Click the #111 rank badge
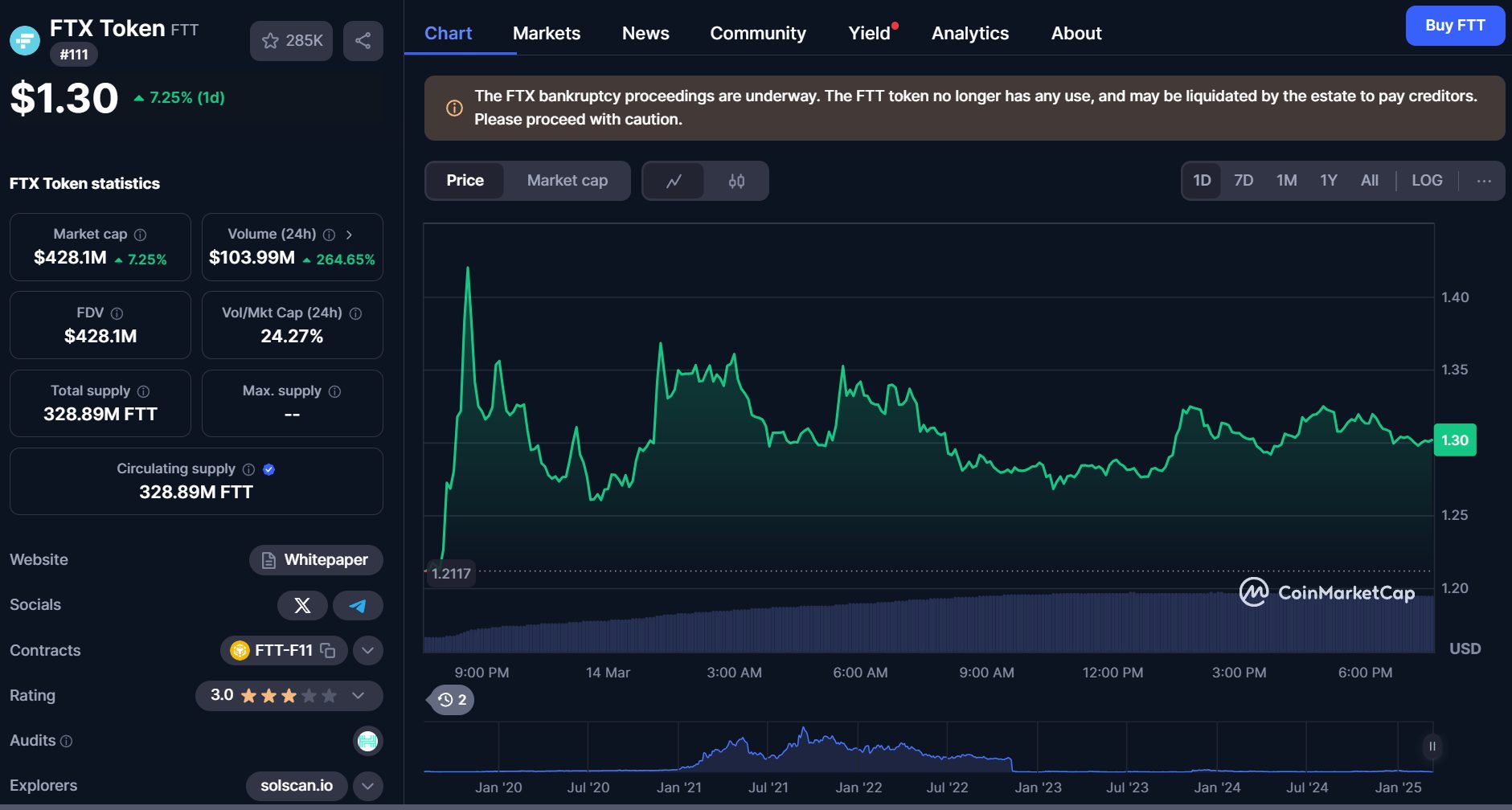Image resolution: width=1512 pixels, height=810 pixels. click(x=74, y=55)
